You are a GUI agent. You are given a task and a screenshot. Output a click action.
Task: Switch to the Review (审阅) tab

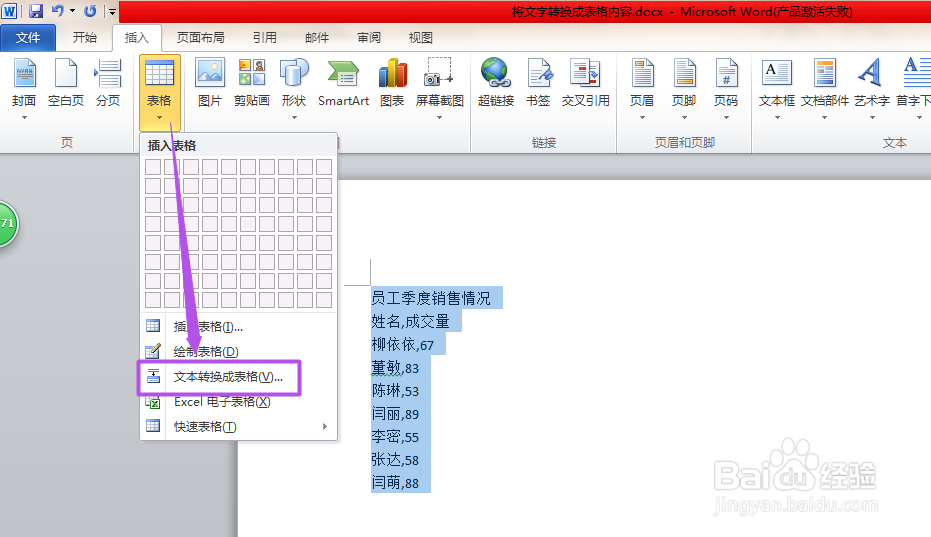pyautogui.click(x=369, y=38)
